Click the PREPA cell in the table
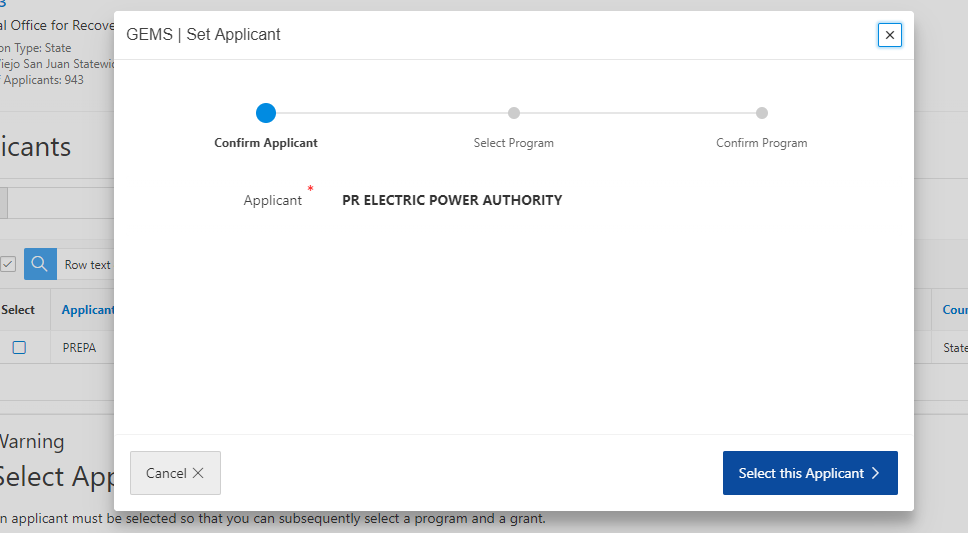Viewport: 968px width, 533px height. pos(79,348)
